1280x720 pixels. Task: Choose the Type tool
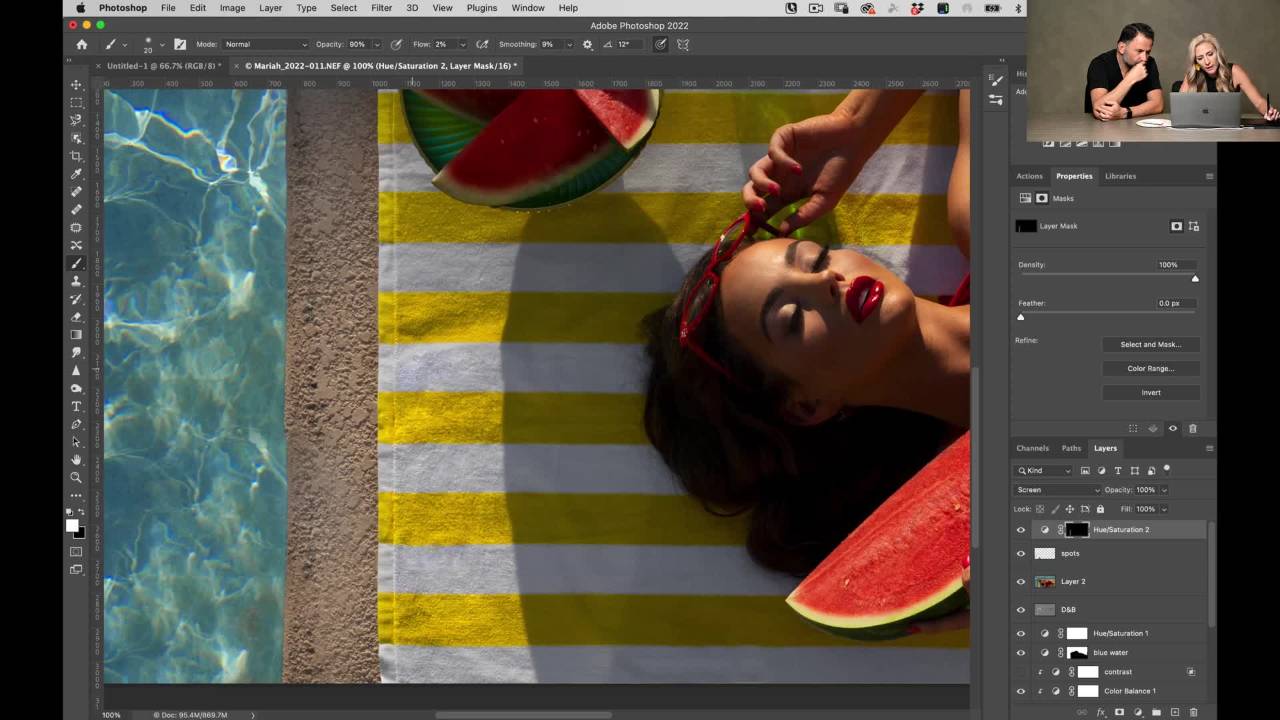pyautogui.click(x=76, y=406)
